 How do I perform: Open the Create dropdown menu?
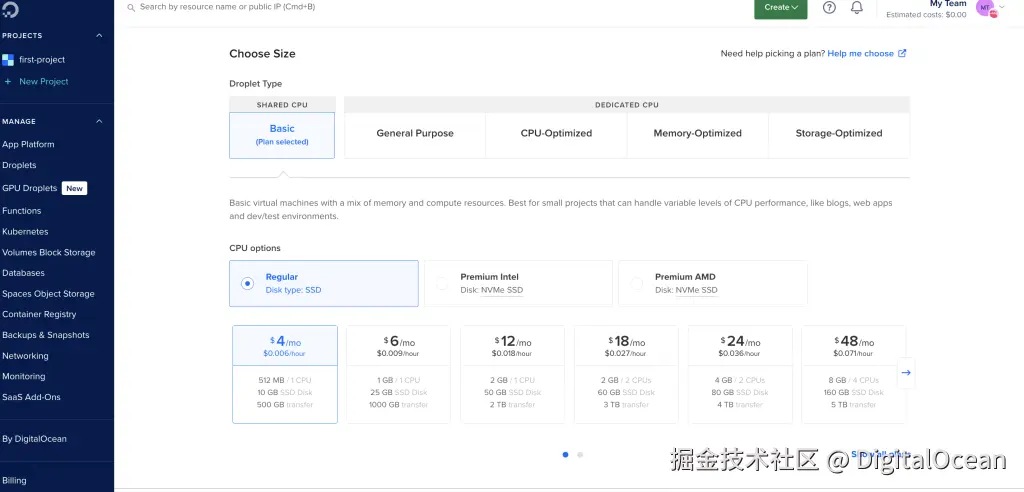pos(780,8)
